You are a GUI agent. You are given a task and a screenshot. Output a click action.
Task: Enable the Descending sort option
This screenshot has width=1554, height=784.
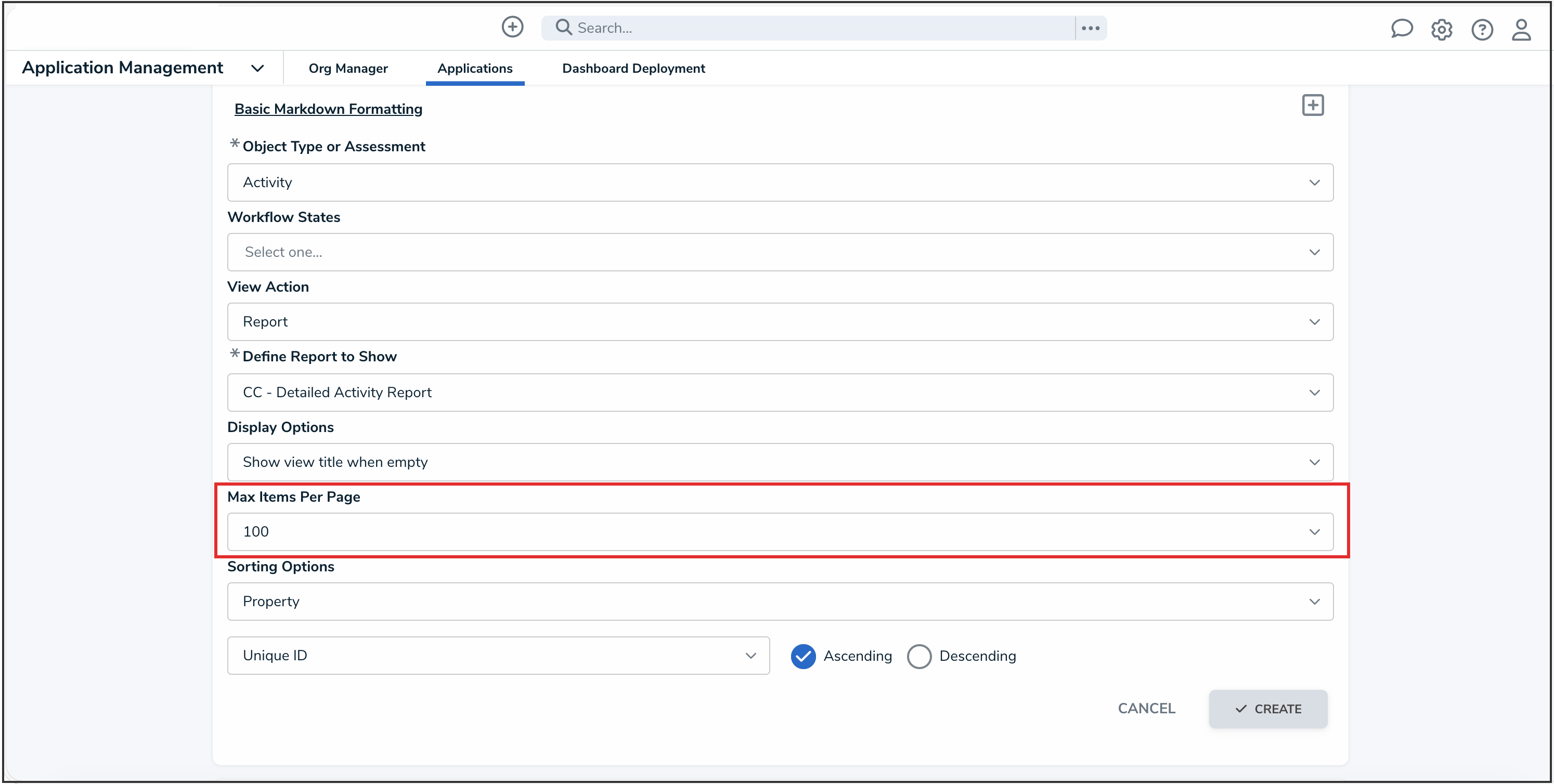click(x=977, y=656)
